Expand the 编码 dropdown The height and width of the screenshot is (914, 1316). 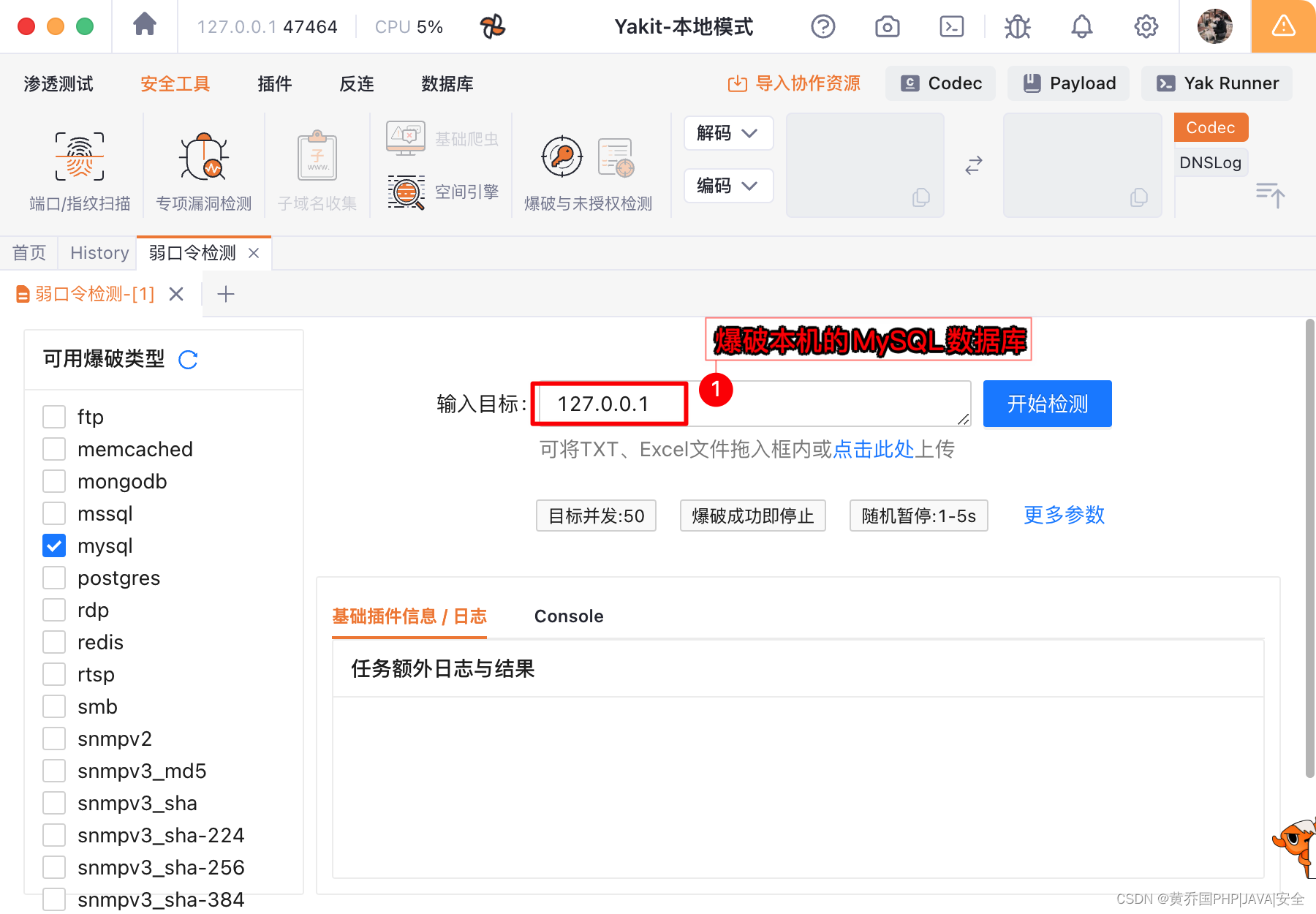(x=728, y=186)
